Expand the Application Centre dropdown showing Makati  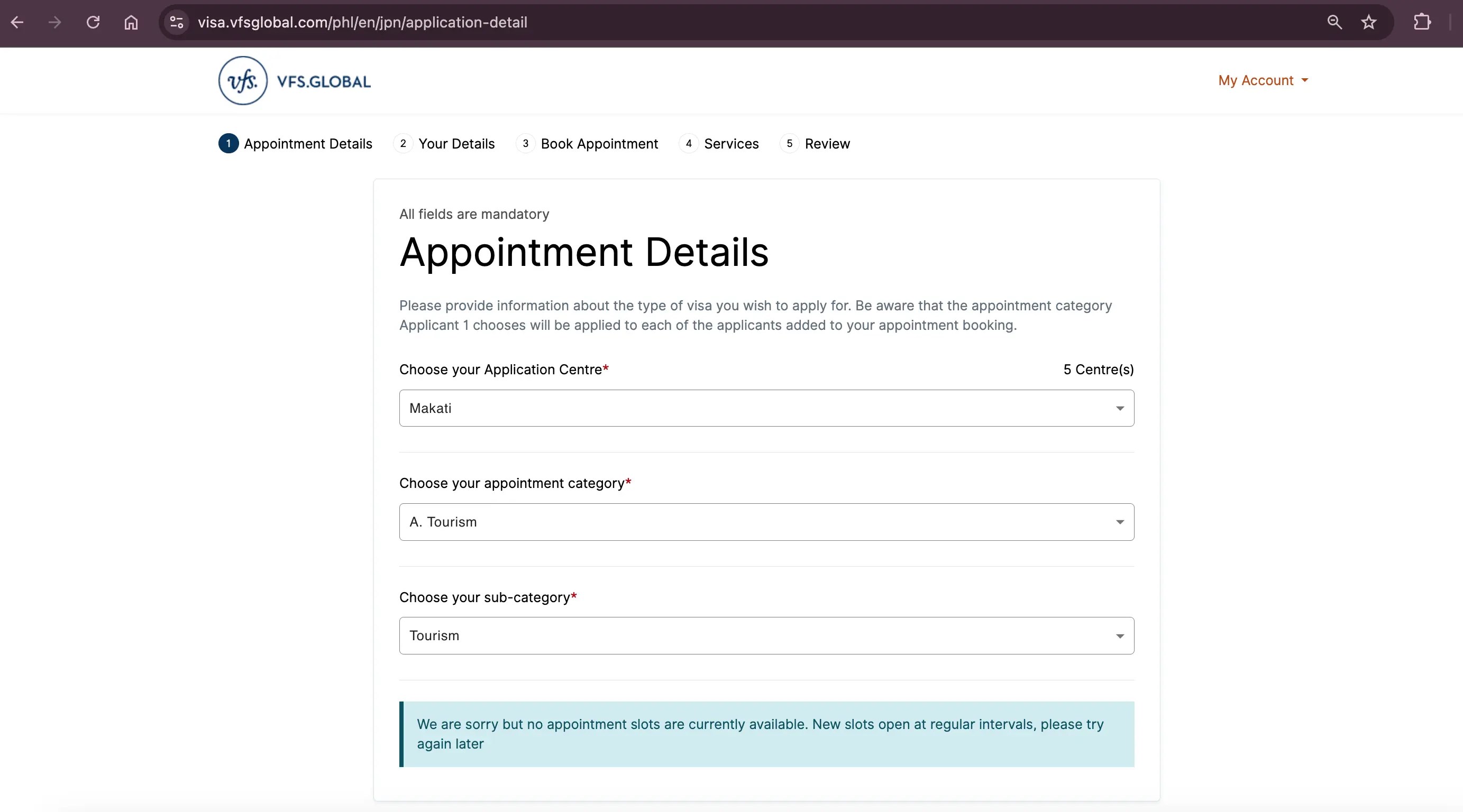766,408
